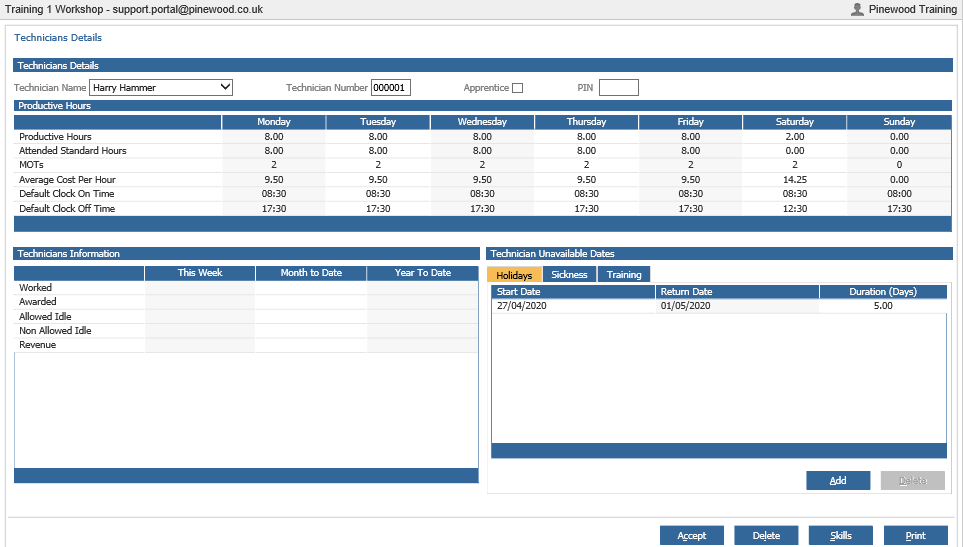Click the Pinewood Training user profile icon
The height and width of the screenshot is (547, 963).
(x=857, y=9)
